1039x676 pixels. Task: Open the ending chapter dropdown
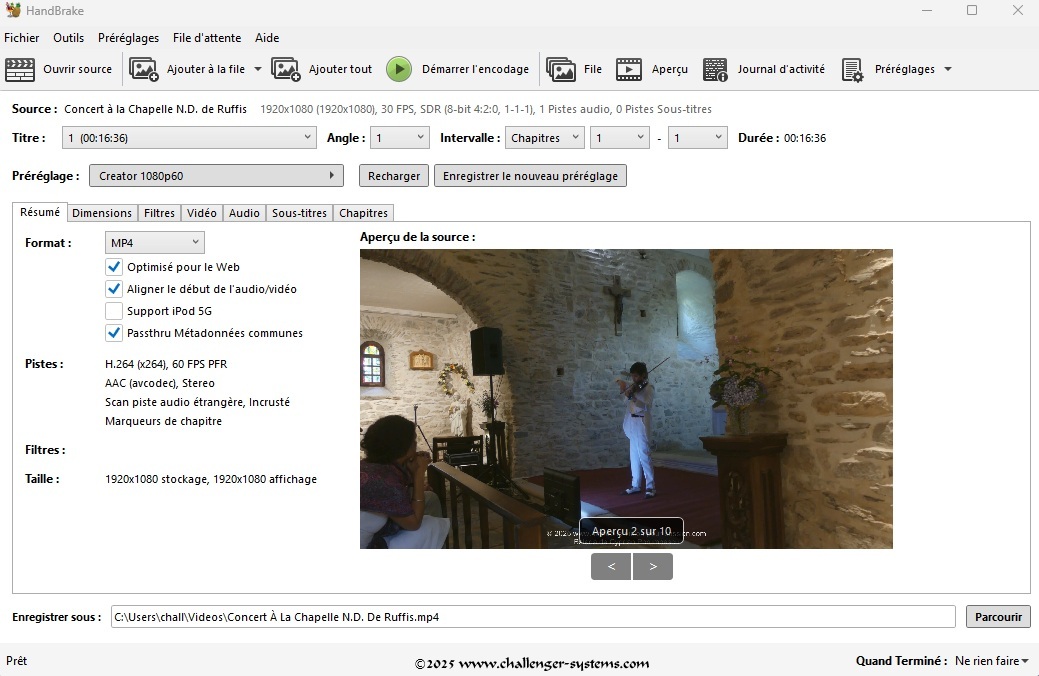697,138
